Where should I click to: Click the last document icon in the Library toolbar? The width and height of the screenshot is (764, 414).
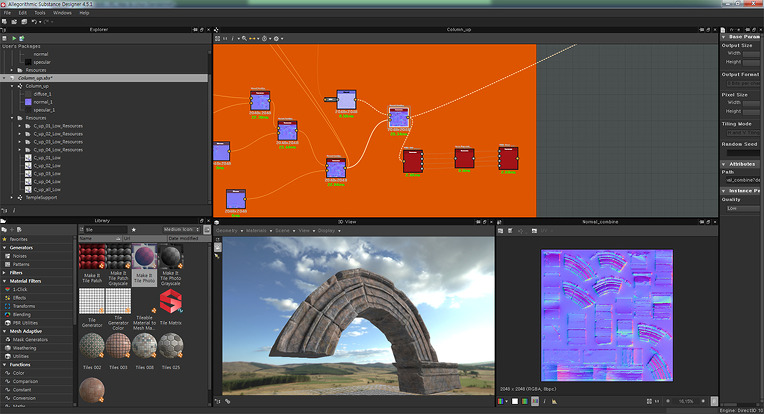pyautogui.click(x=19, y=229)
